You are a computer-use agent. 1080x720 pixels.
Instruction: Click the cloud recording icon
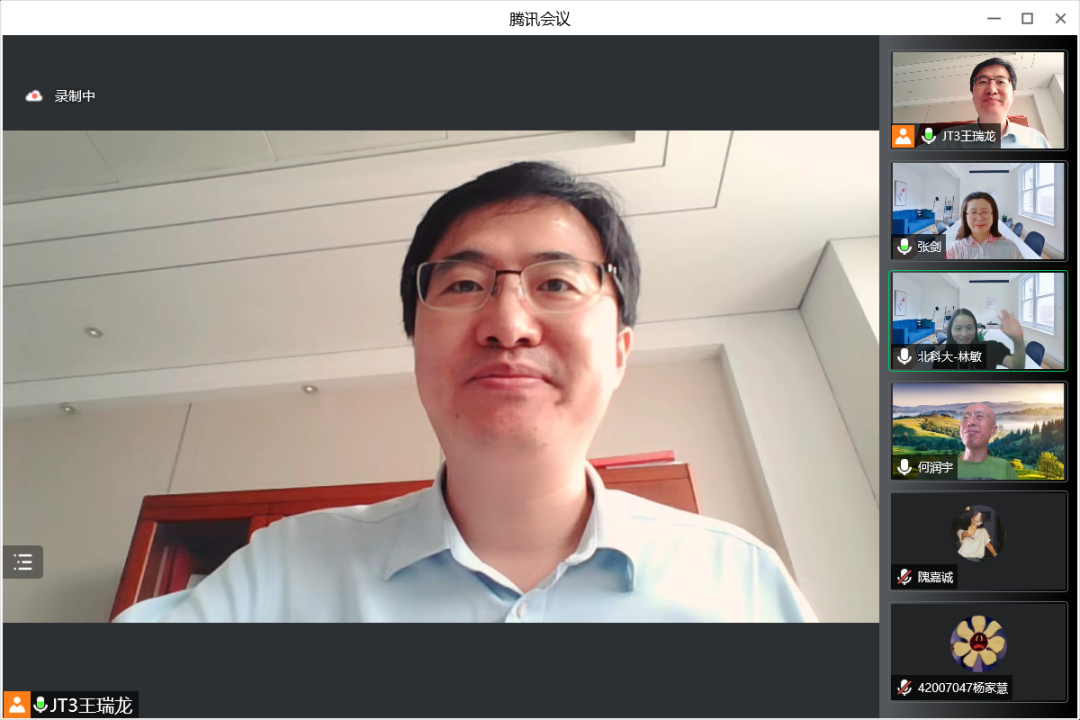click(x=34, y=96)
